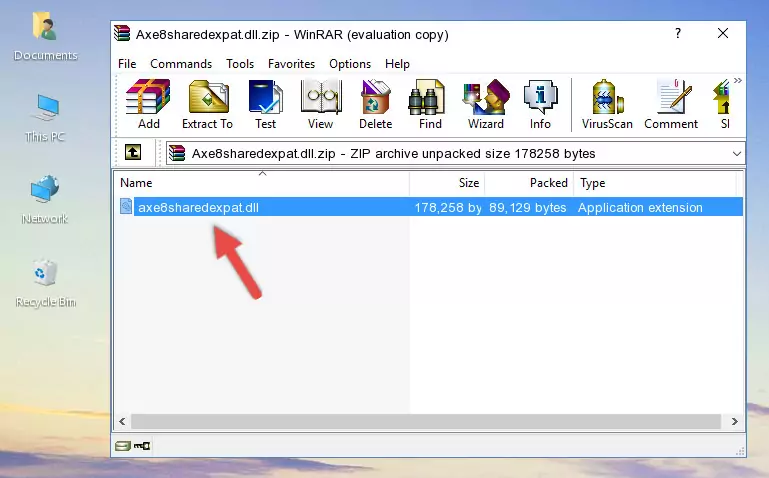Run the VirusScan toolbar icon
Screen dimensions: 769x478
[x=607, y=104]
